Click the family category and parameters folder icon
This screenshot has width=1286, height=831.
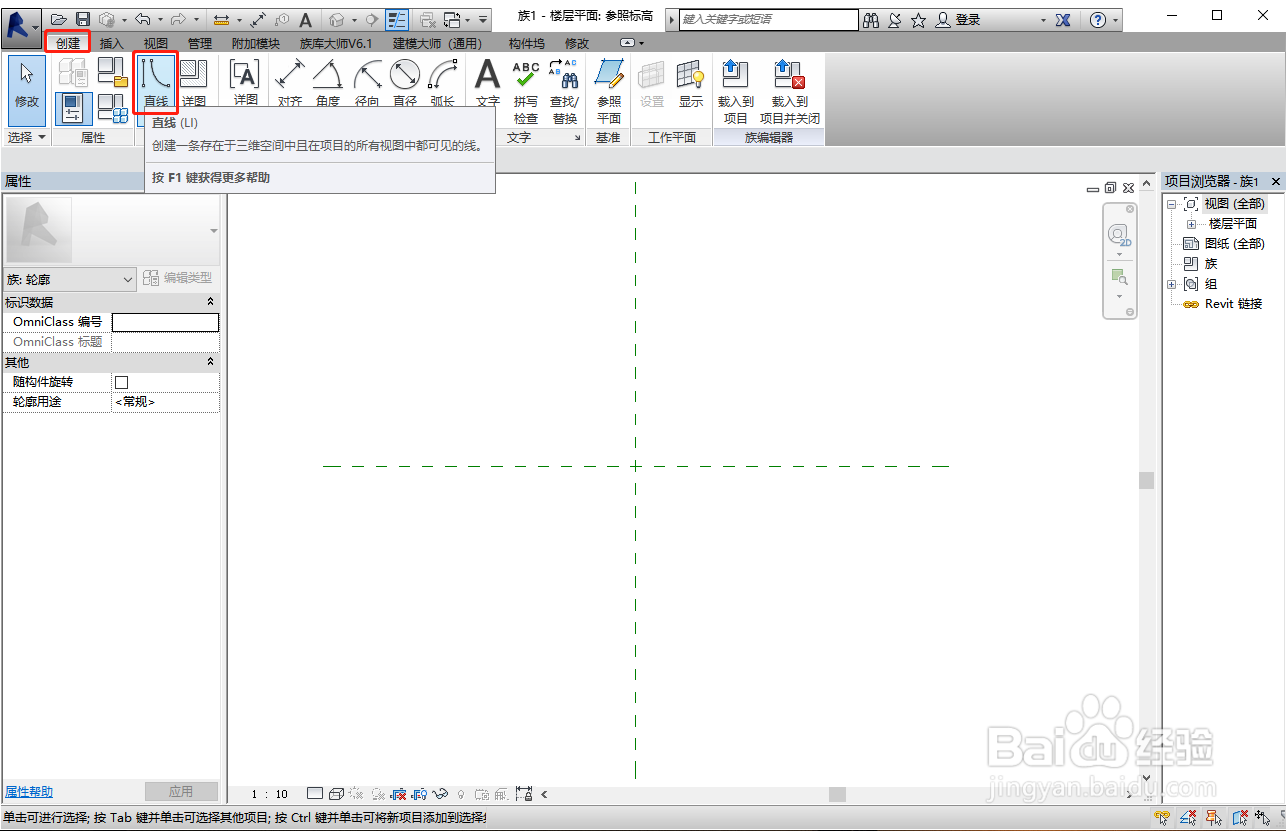click(112, 72)
